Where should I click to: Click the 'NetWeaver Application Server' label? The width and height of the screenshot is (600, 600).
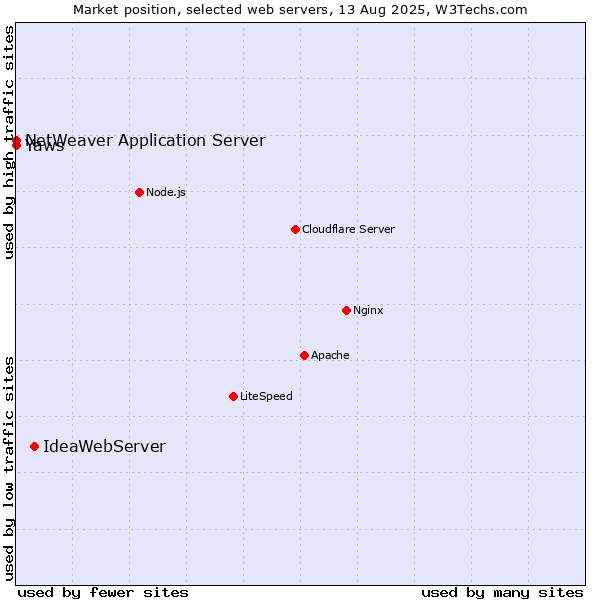(145, 140)
